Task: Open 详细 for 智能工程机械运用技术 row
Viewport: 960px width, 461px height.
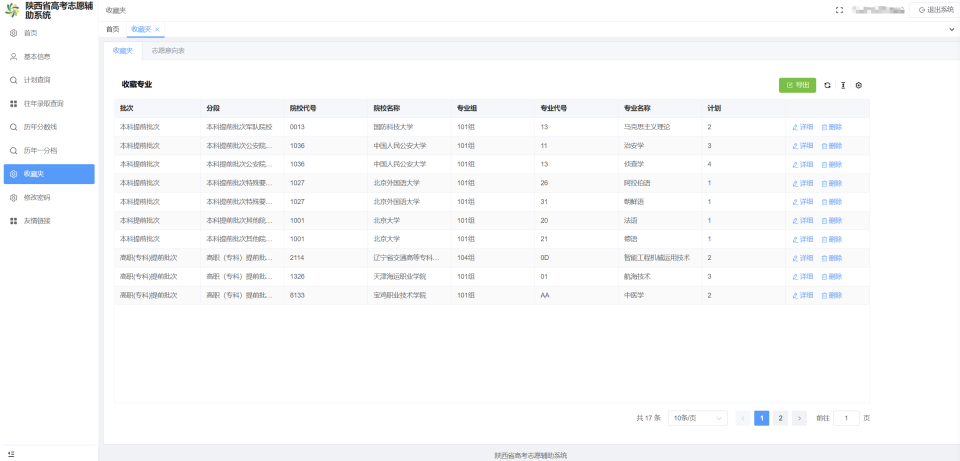Action: 803,258
